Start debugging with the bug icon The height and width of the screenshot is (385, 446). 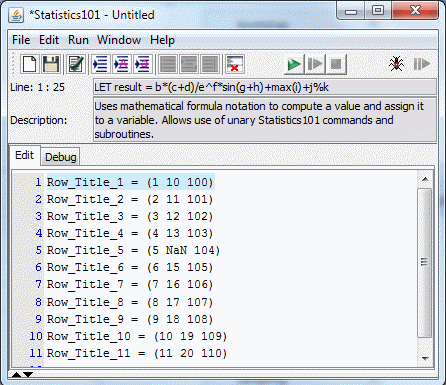396,63
